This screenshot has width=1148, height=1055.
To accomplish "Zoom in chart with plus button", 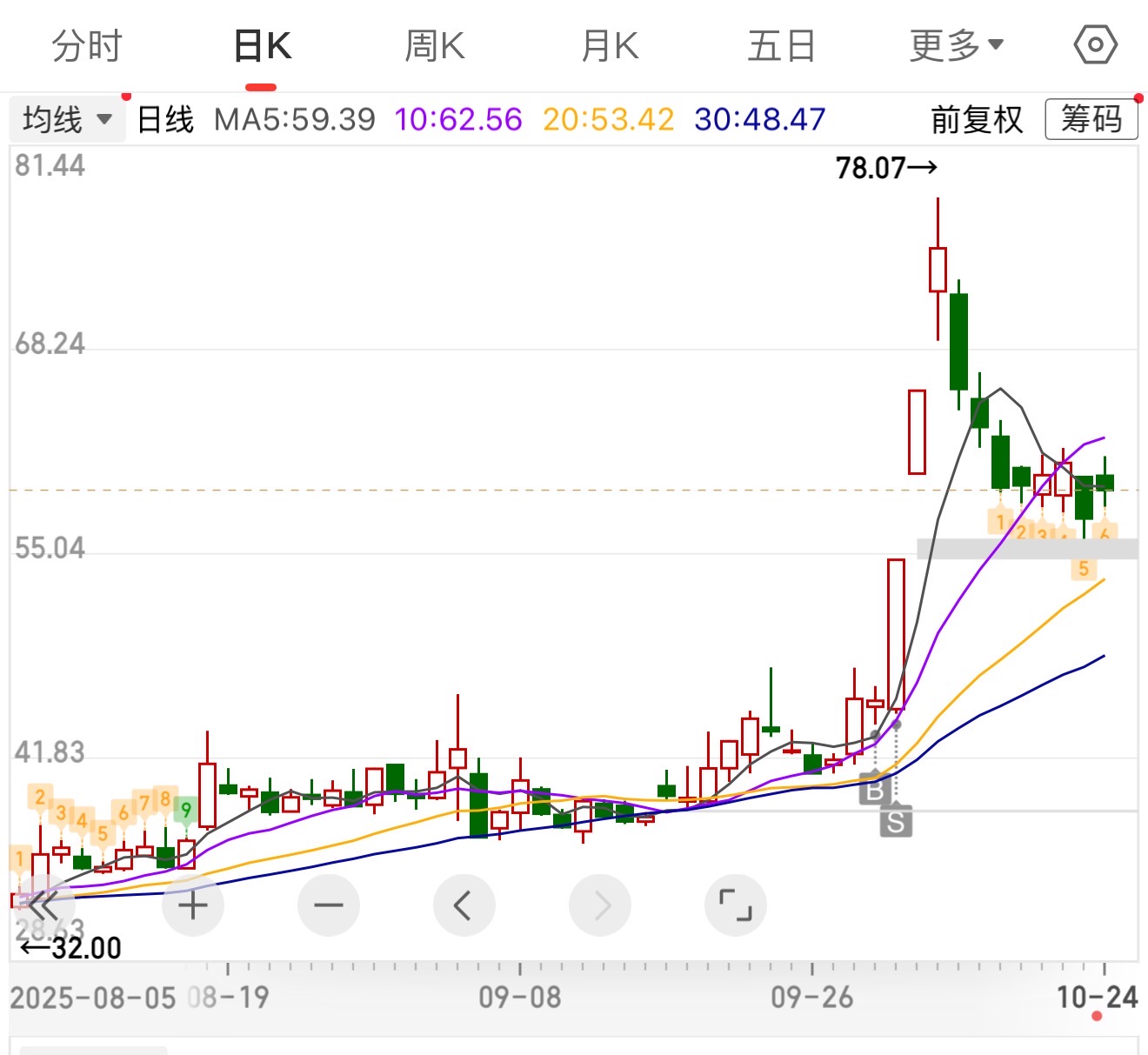I will click(193, 905).
